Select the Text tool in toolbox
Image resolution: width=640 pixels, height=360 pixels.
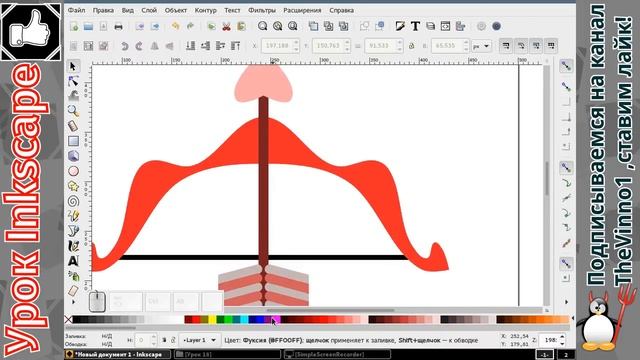pos(73,261)
